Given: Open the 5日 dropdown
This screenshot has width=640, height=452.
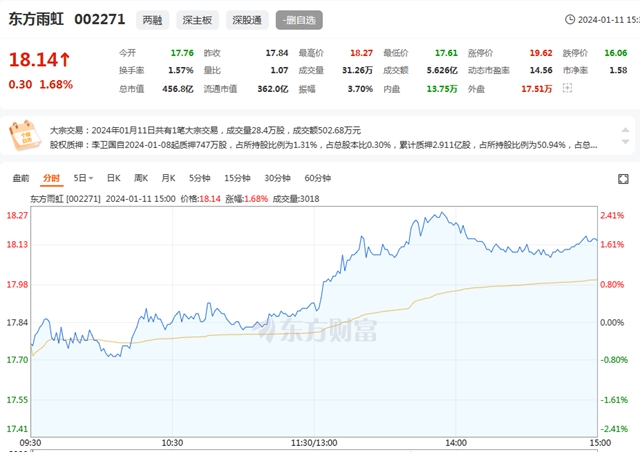Looking at the screenshot, I should [x=83, y=178].
